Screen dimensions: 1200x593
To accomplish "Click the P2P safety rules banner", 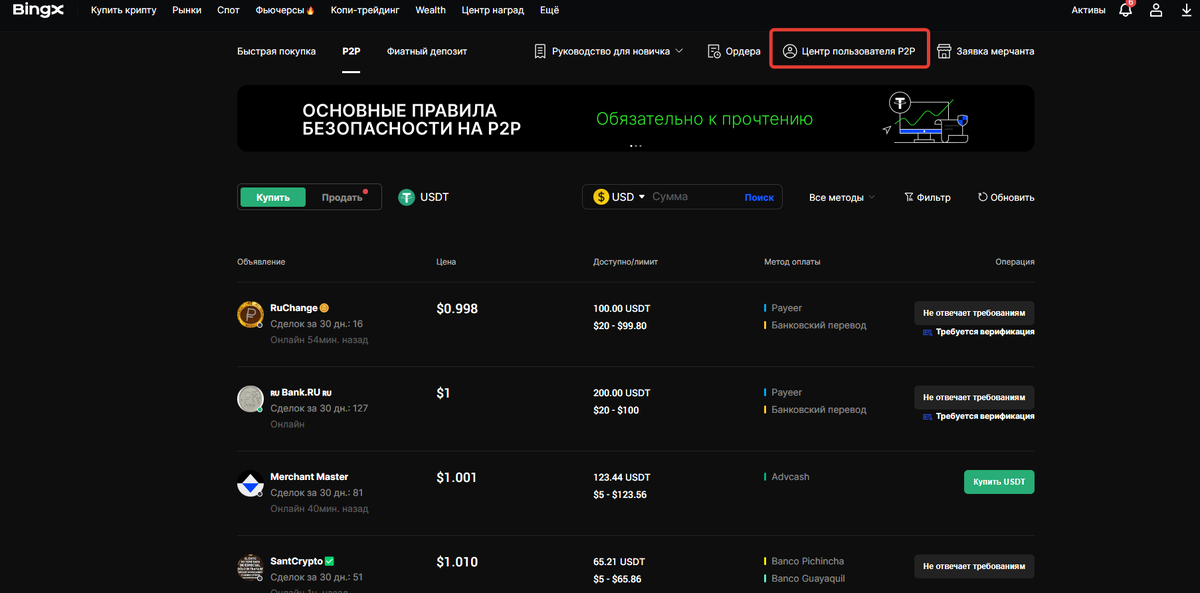I will click(x=636, y=118).
